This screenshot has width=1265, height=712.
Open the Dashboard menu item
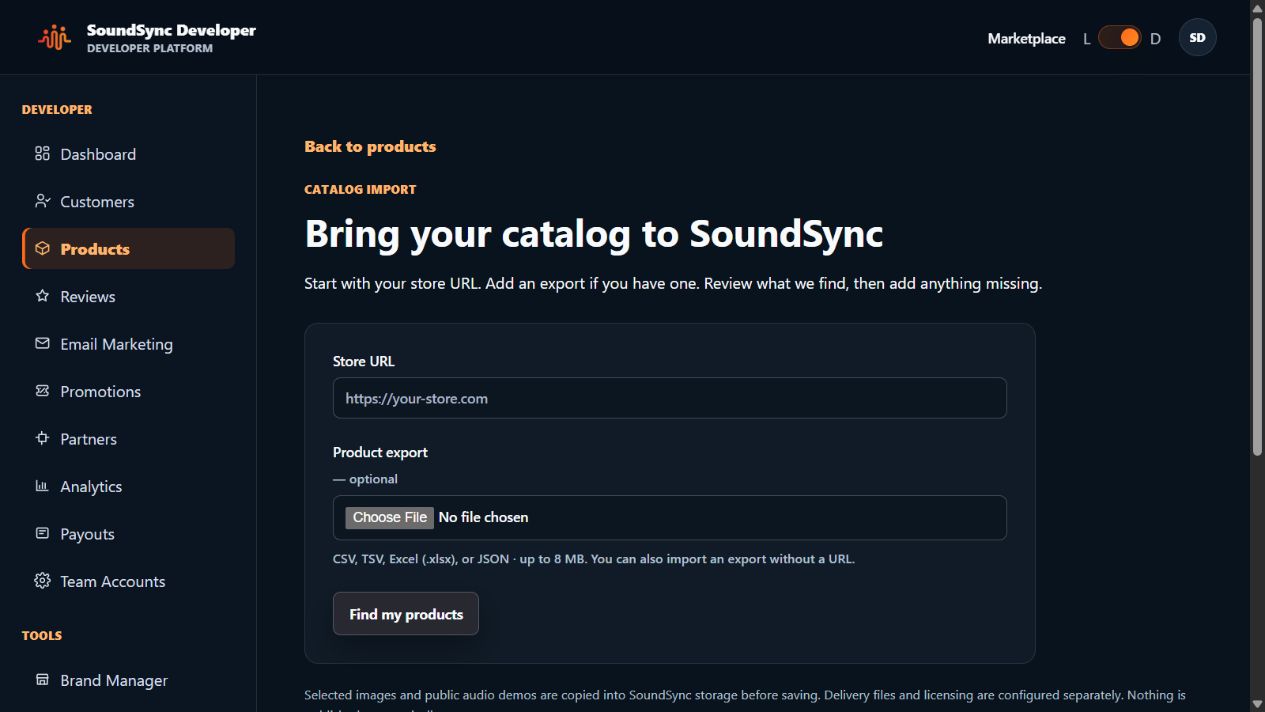click(128, 154)
